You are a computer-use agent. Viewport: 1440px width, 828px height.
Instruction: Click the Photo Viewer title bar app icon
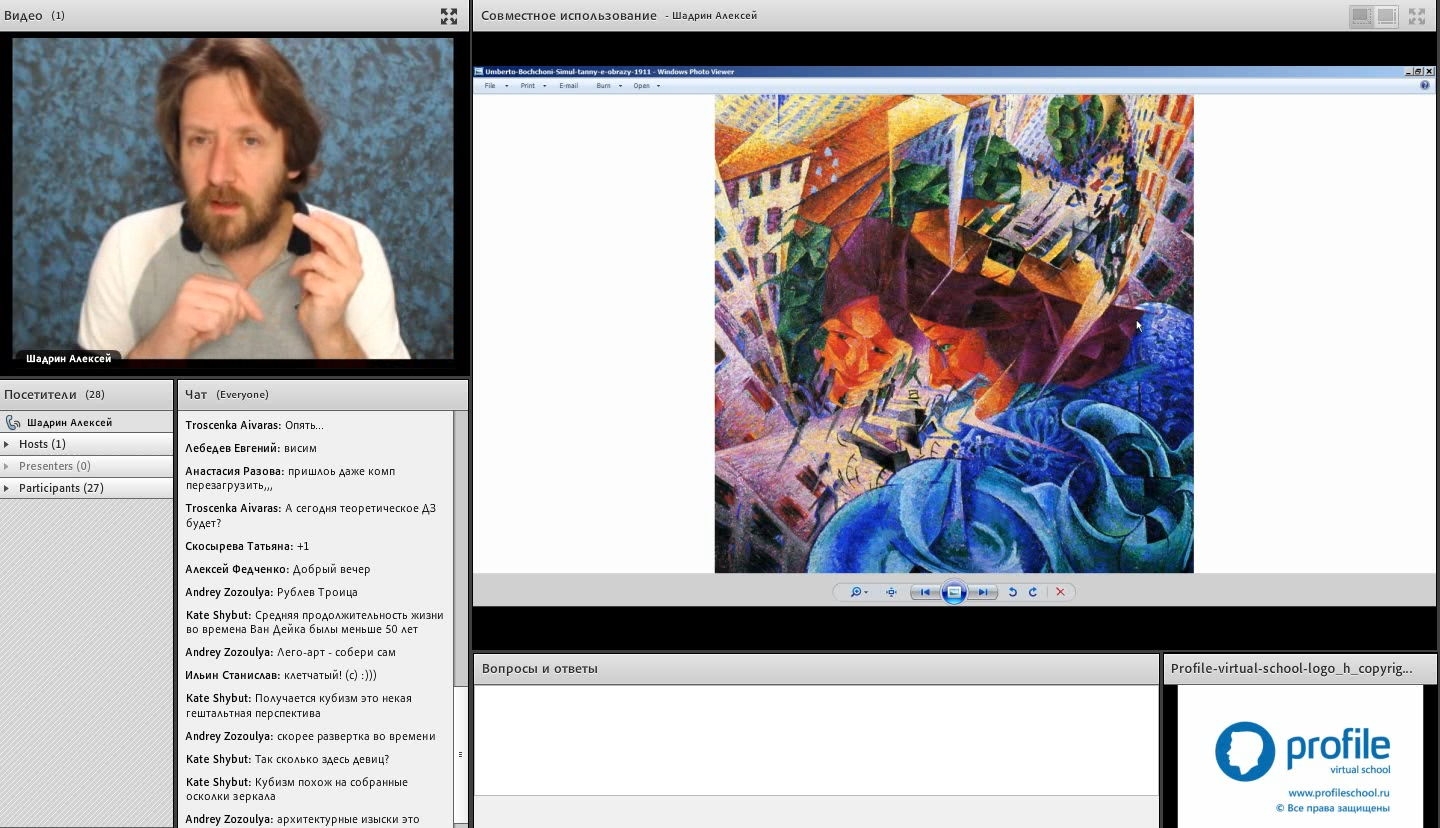point(479,72)
